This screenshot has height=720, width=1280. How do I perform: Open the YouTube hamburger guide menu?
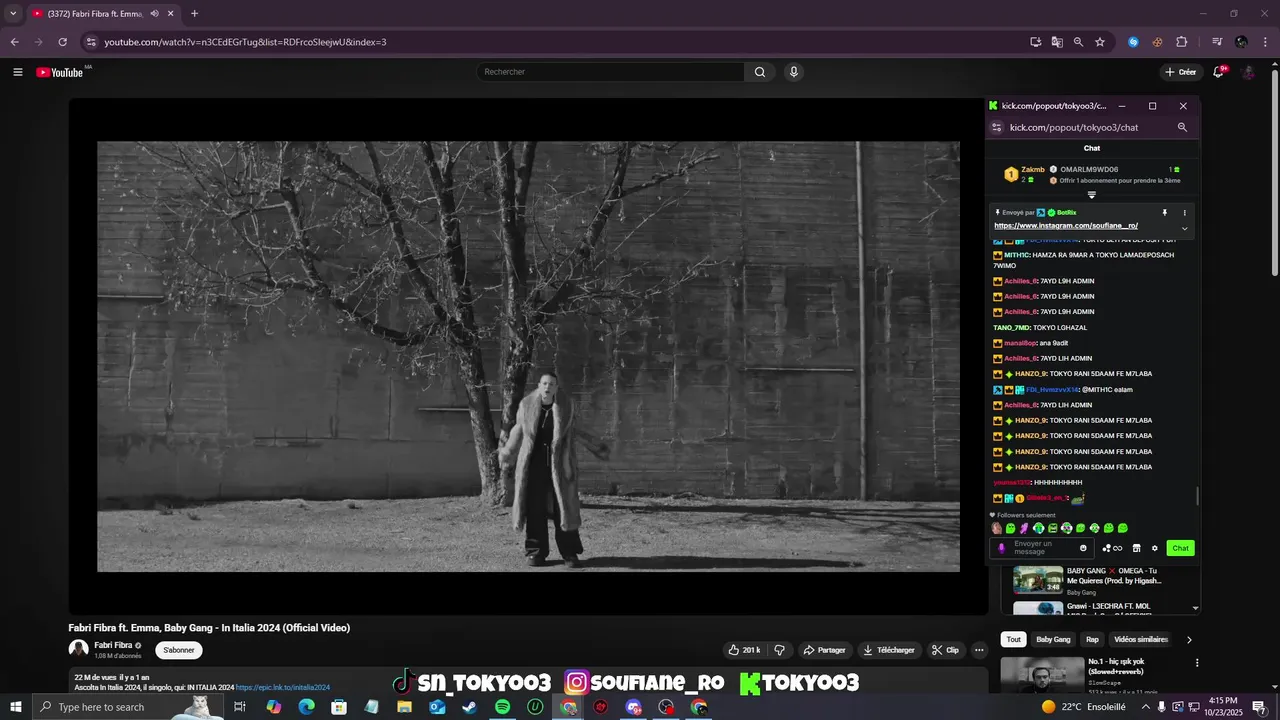click(17, 72)
